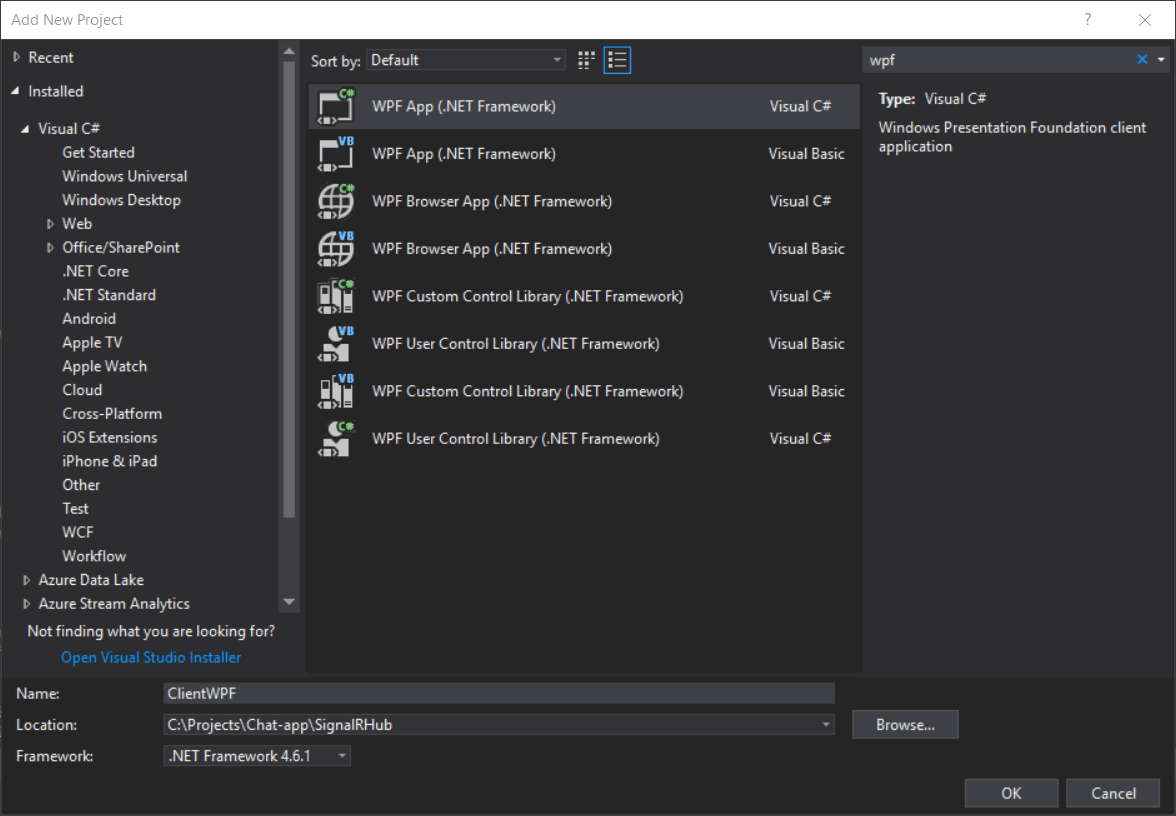Select .NET Standard category
The image size is (1176, 816).
point(109,295)
